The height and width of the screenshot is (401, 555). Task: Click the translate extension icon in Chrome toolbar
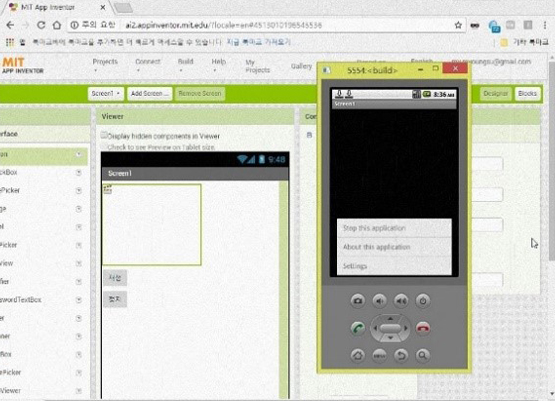pos(494,26)
